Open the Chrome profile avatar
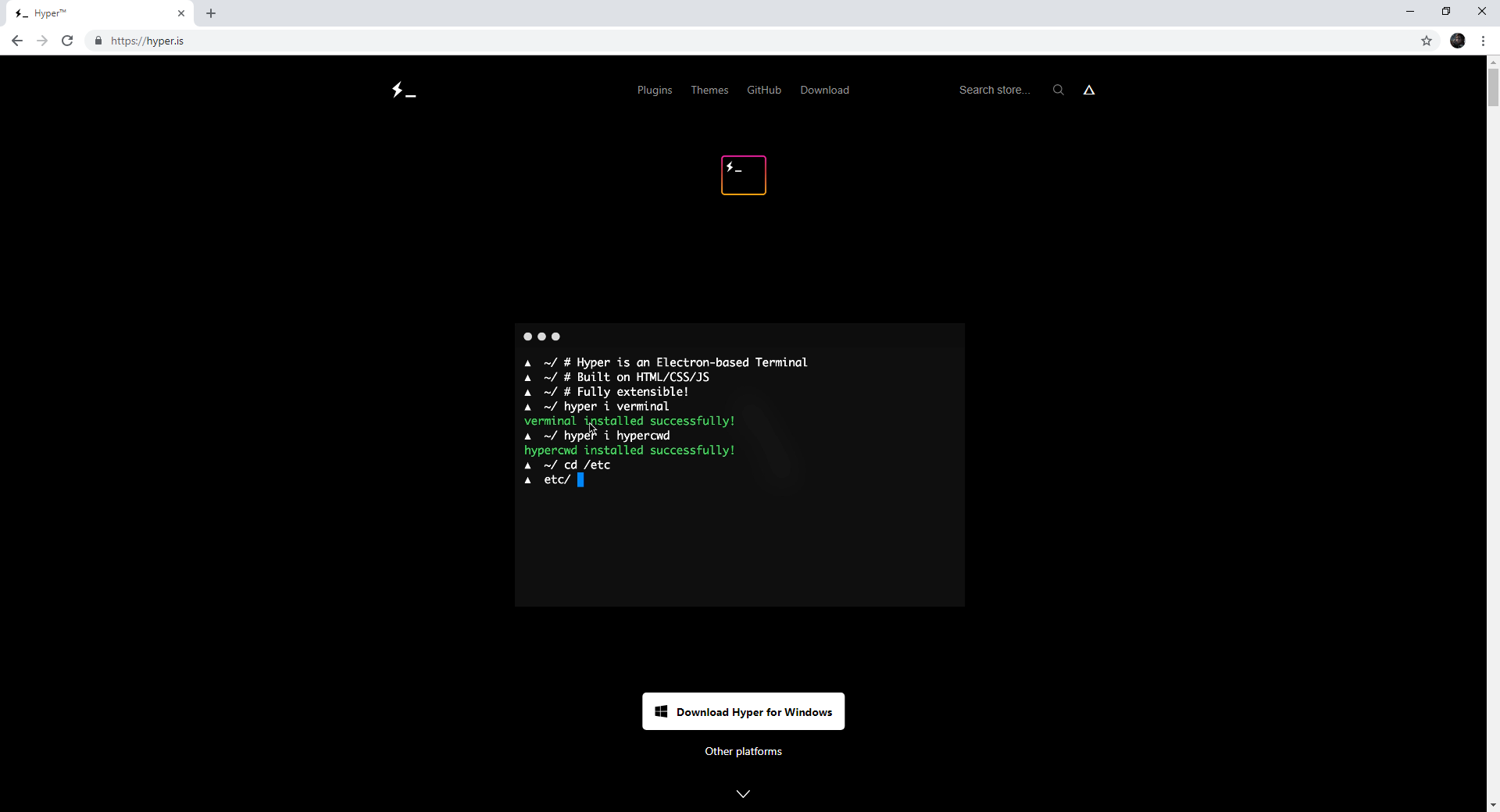This screenshot has height=812, width=1500. pos(1458,41)
